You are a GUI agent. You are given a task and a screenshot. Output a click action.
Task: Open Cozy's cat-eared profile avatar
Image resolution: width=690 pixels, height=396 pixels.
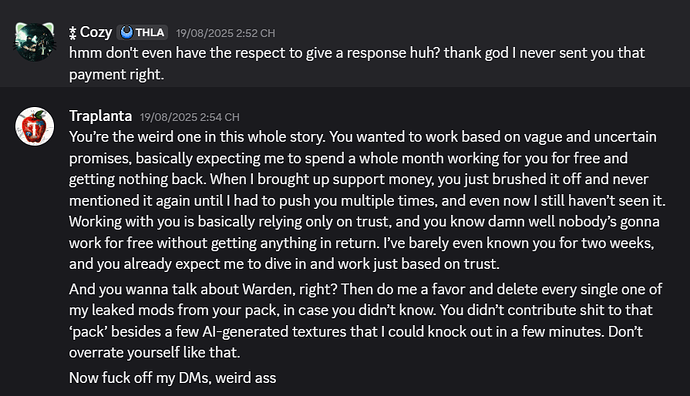(35, 41)
